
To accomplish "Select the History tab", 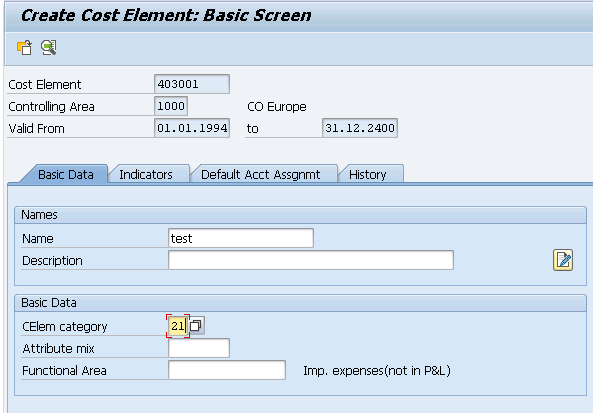I will (x=368, y=175).
